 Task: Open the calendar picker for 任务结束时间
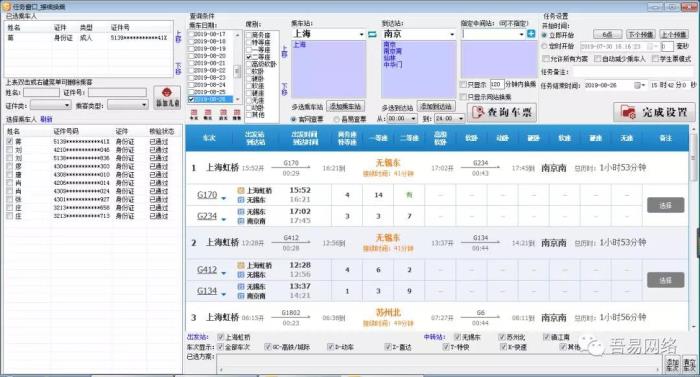[x=640, y=85]
